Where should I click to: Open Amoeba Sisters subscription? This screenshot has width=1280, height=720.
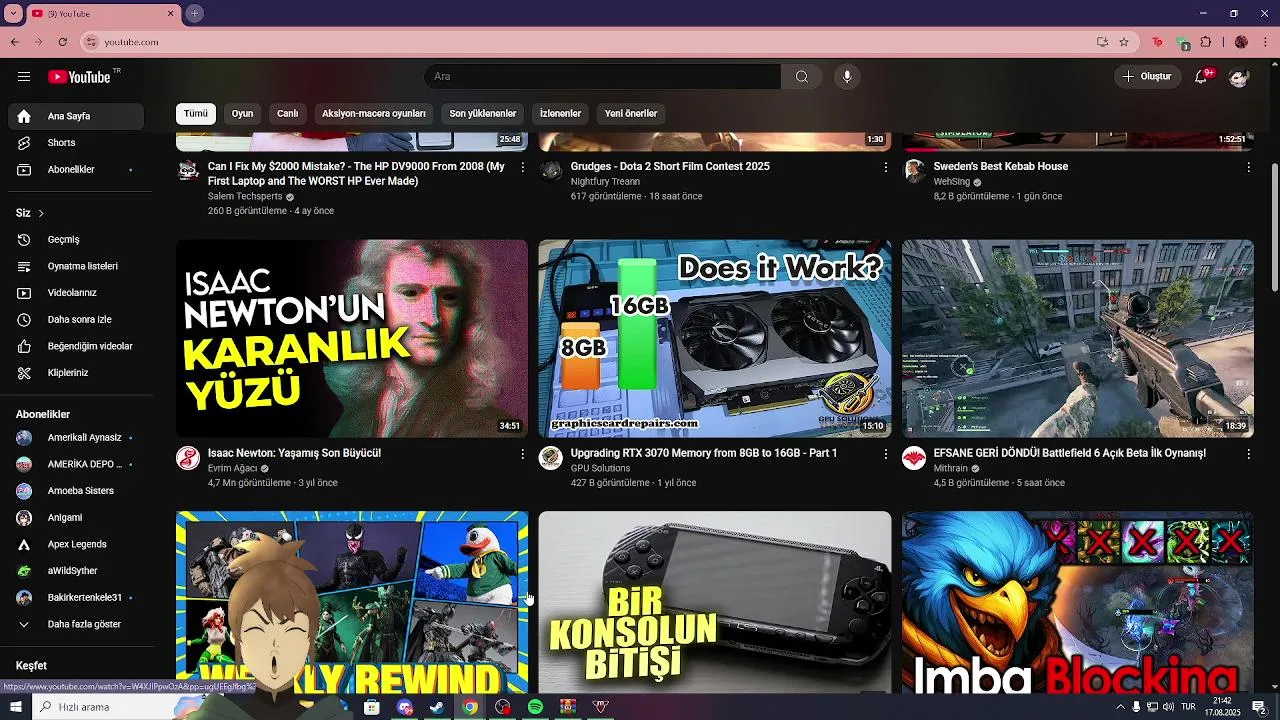[76, 491]
